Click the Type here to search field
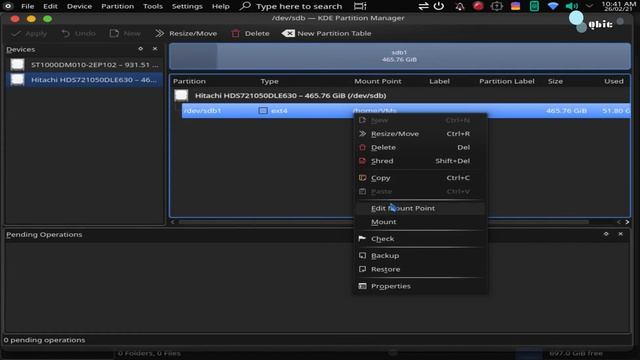 pyautogui.click(x=299, y=6)
